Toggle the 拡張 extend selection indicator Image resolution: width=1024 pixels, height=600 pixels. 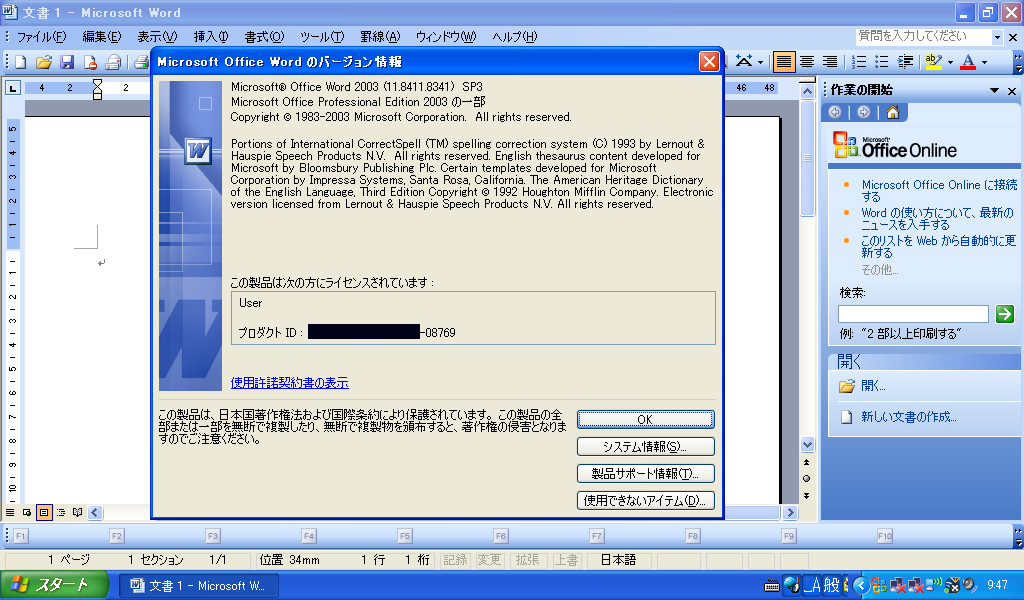click(x=528, y=560)
